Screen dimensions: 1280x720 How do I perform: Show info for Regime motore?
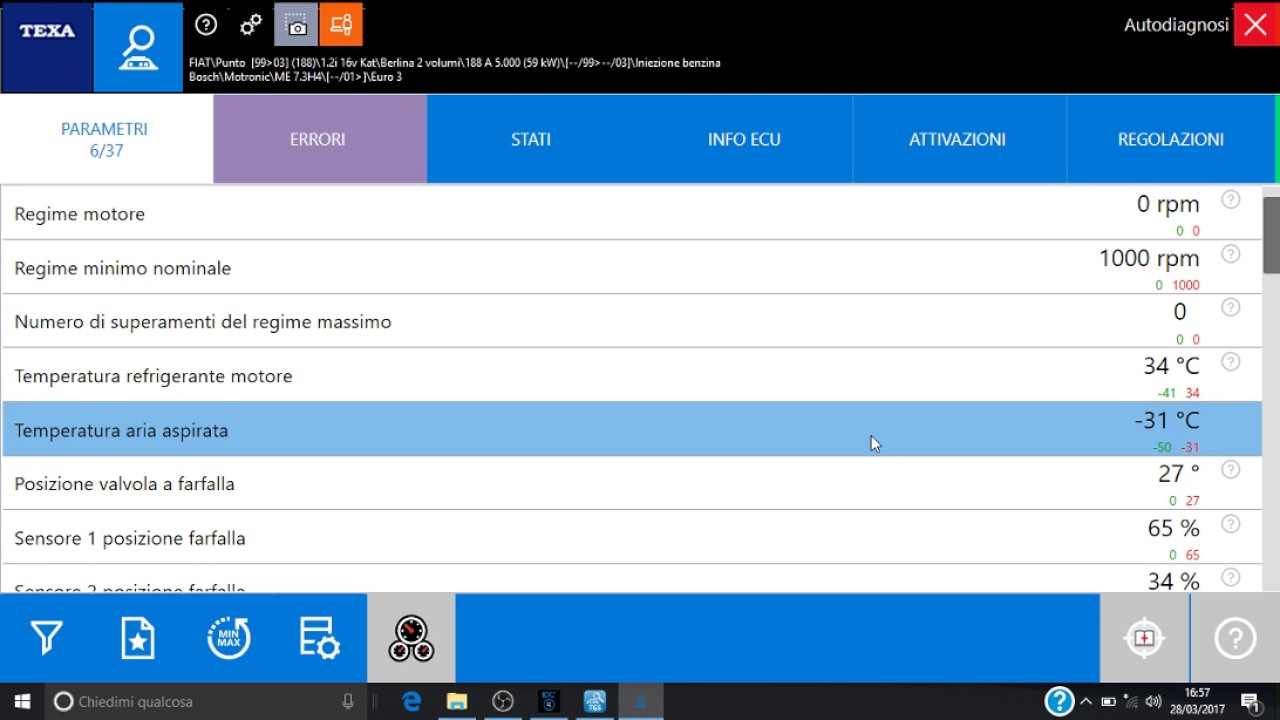1231,200
